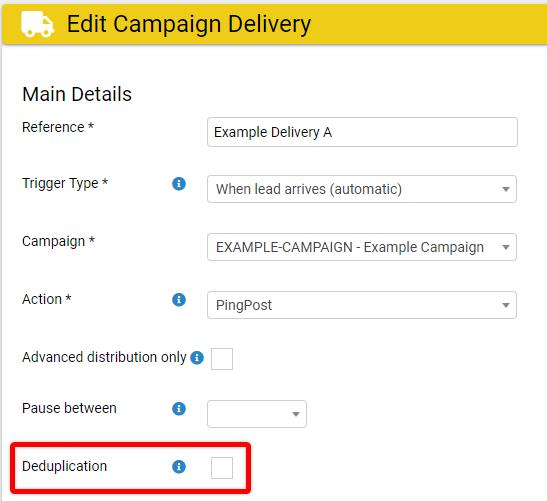This screenshot has width=547, height=501.
Task: Click the delivery truck icon in header
Action: (x=37, y=24)
